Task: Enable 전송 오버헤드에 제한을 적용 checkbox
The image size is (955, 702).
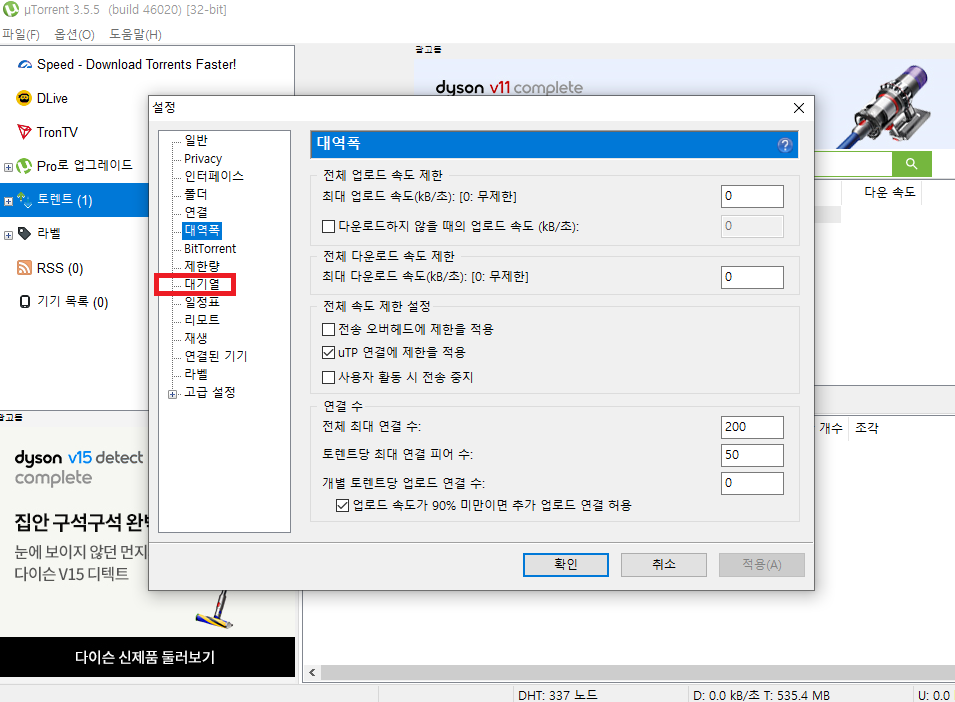Action: tap(328, 329)
